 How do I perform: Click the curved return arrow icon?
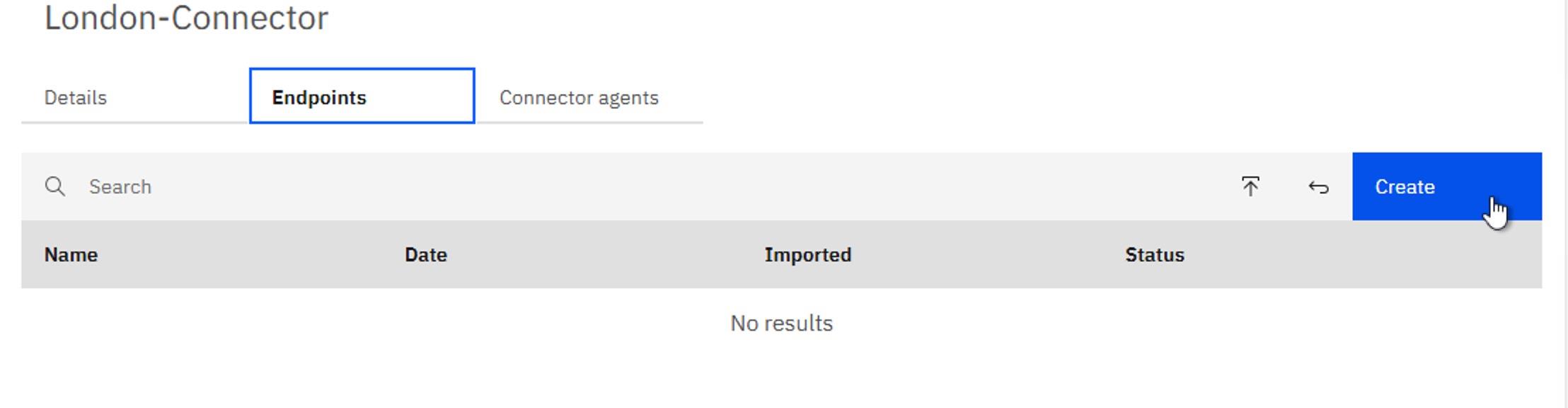1318,187
